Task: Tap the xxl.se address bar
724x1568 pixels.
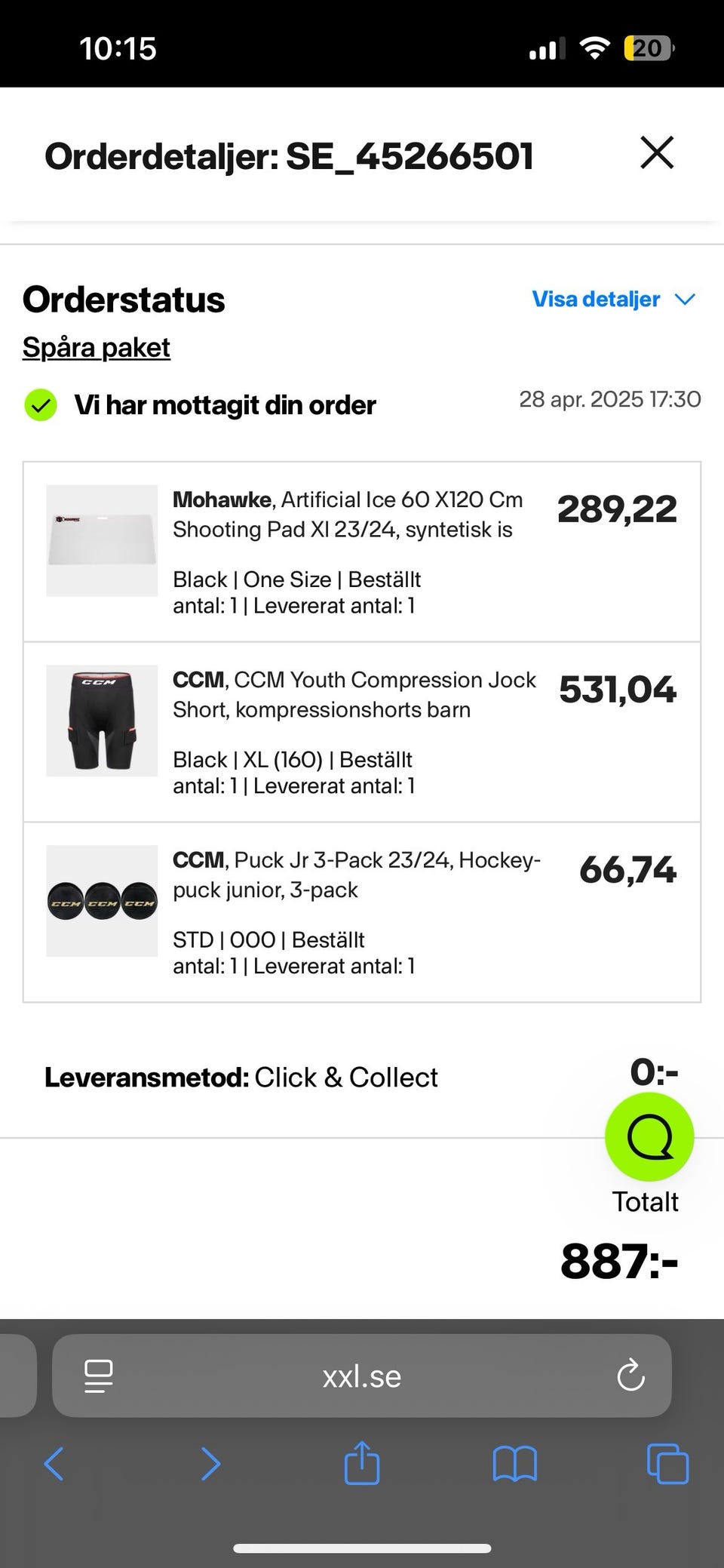Action: [x=362, y=1376]
